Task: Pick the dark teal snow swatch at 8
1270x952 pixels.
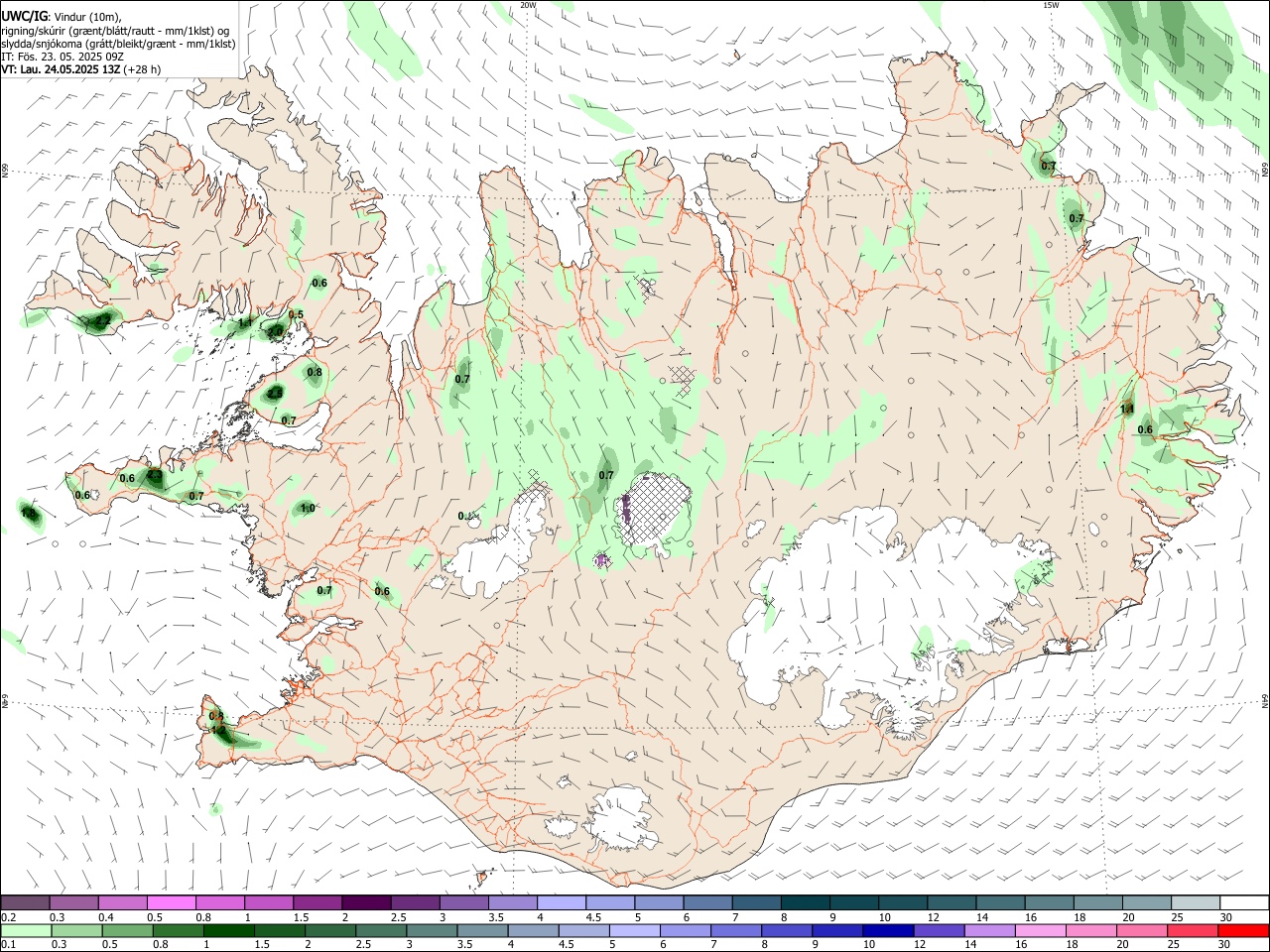Action: (x=805, y=903)
